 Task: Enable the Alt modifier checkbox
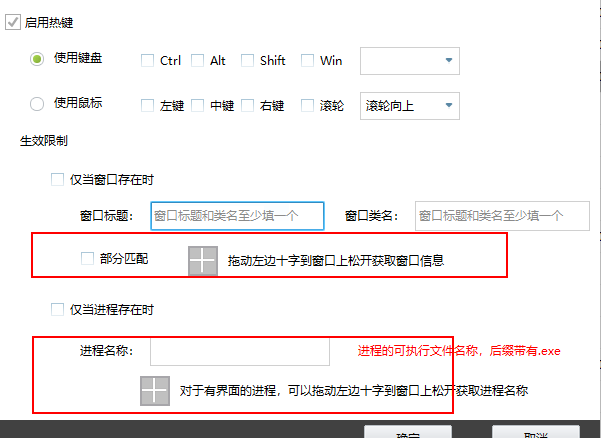[197, 61]
